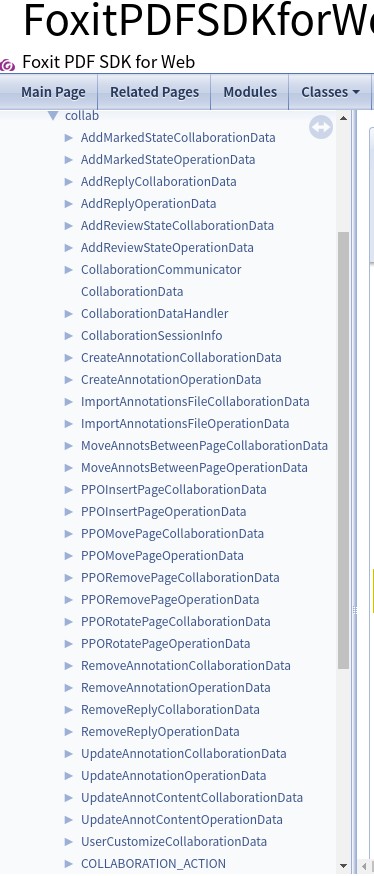Select UpdateAnnotationCollaborationData tree item
Screen dimensions: 374x876
[183, 754]
